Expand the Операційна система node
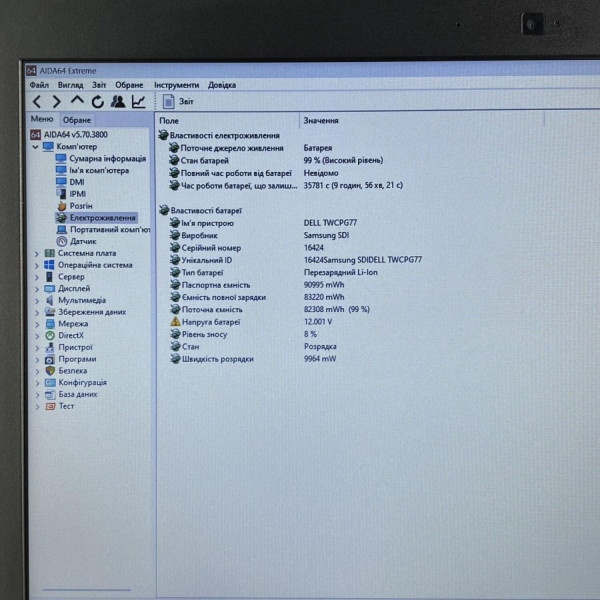The width and height of the screenshot is (600, 600). pyautogui.click(x=37, y=265)
